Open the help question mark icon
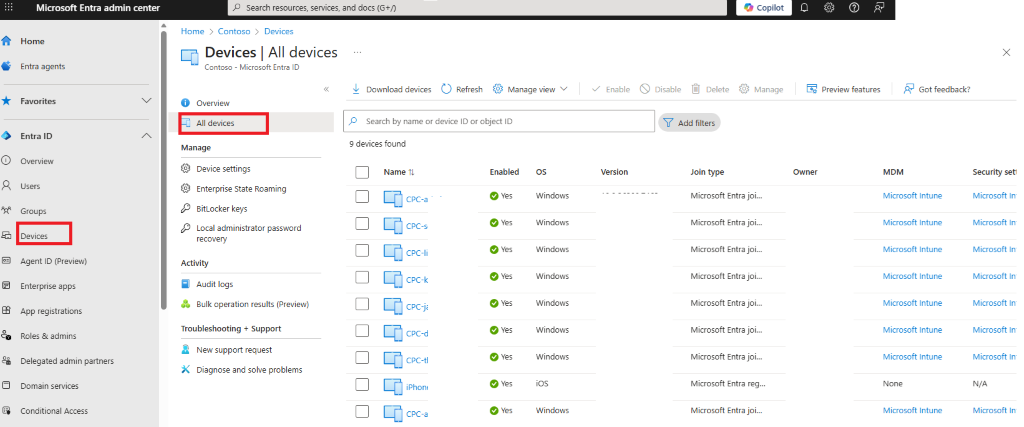 [x=854, y=8]
